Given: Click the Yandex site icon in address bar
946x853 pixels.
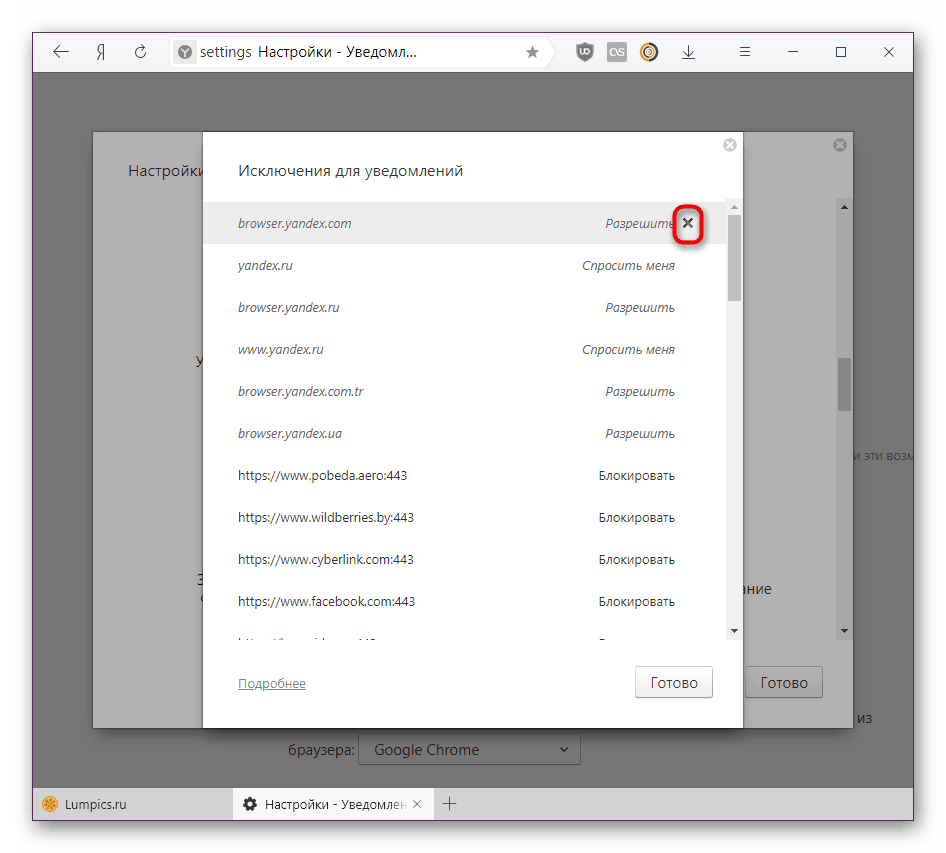Looking at the screenshot, I should tap(185, 52).
